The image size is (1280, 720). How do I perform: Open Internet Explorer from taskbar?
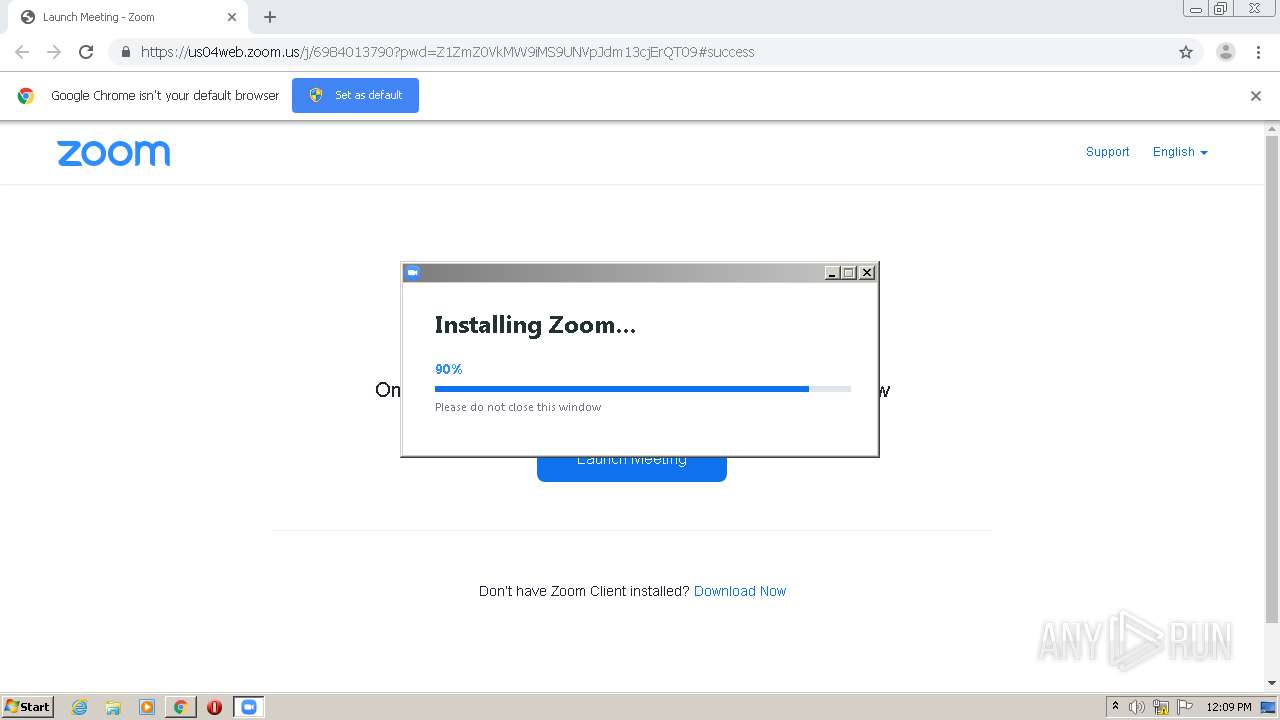click(80, 707)
